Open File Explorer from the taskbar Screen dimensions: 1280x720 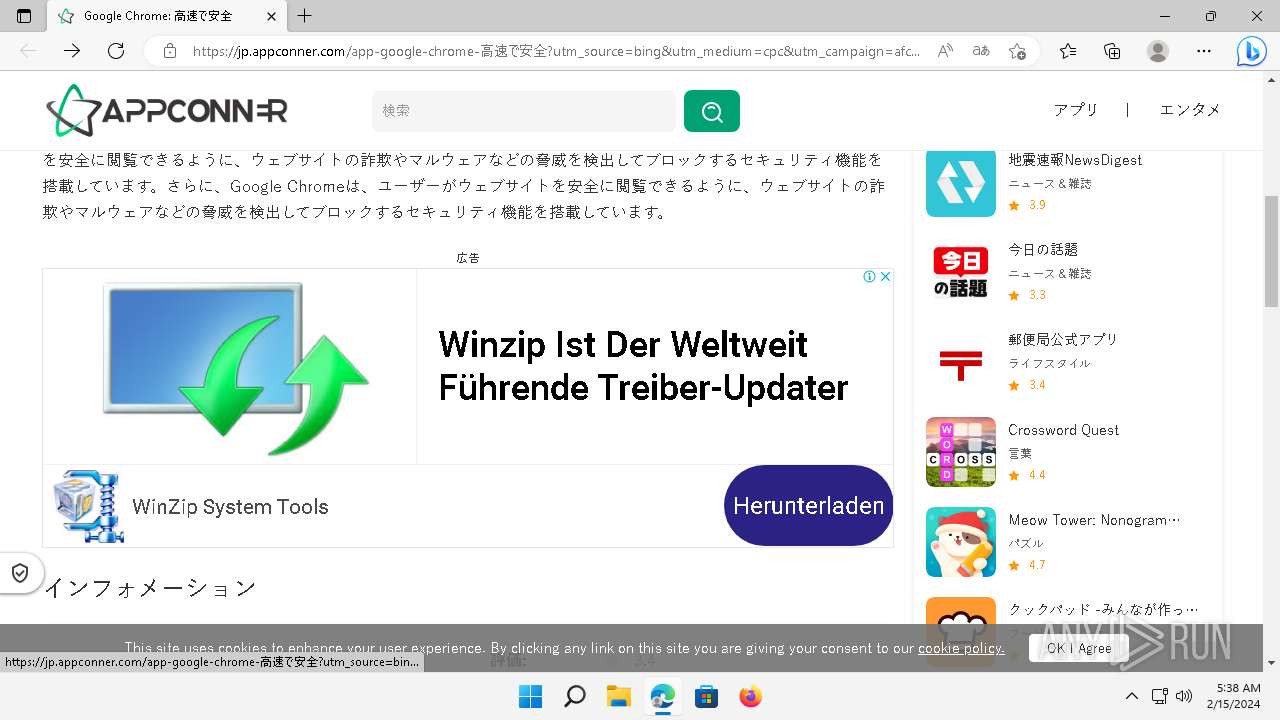click(x=618, y=696)
